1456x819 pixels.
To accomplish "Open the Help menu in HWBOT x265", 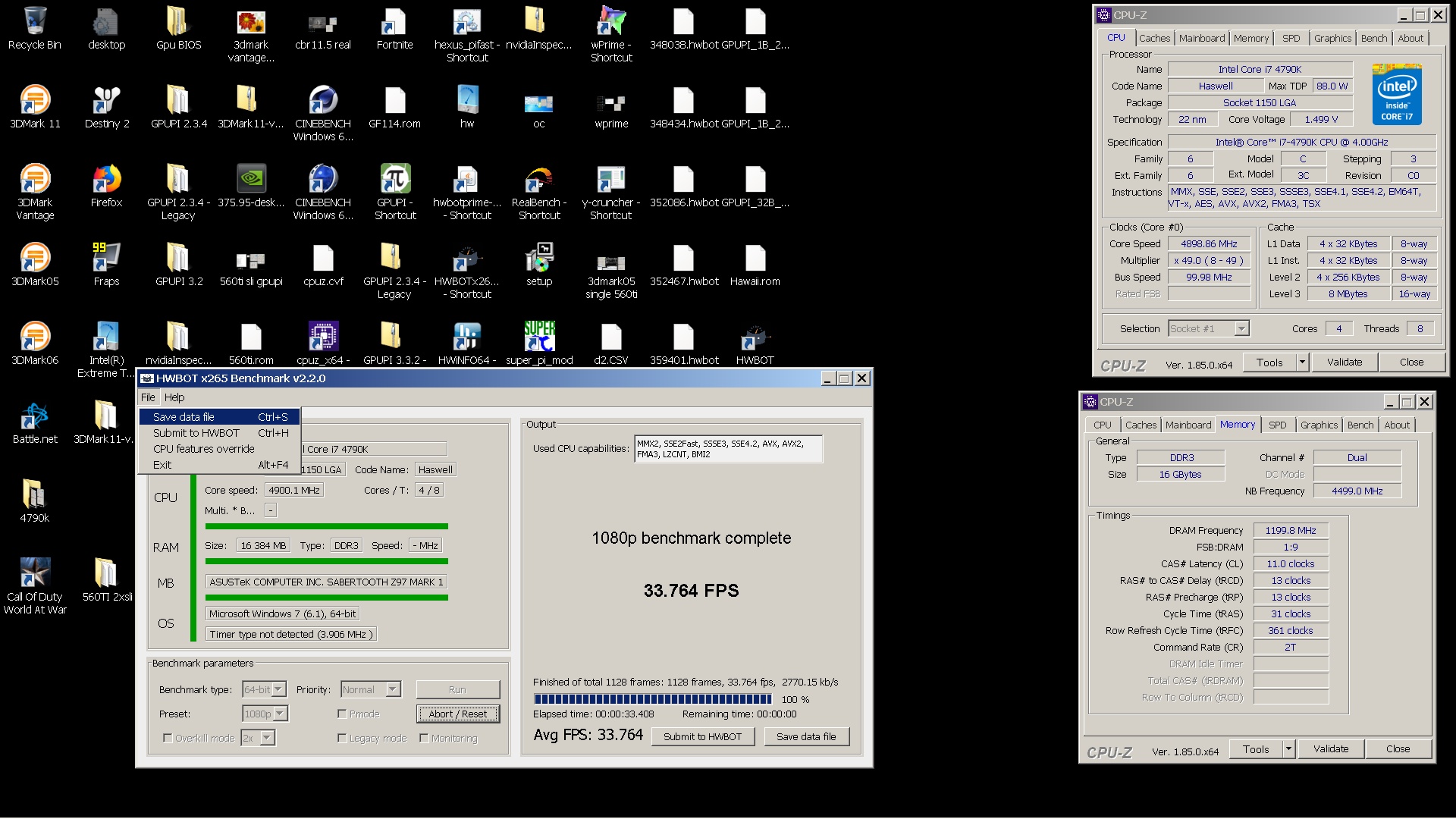I will (x=174, y=397).
